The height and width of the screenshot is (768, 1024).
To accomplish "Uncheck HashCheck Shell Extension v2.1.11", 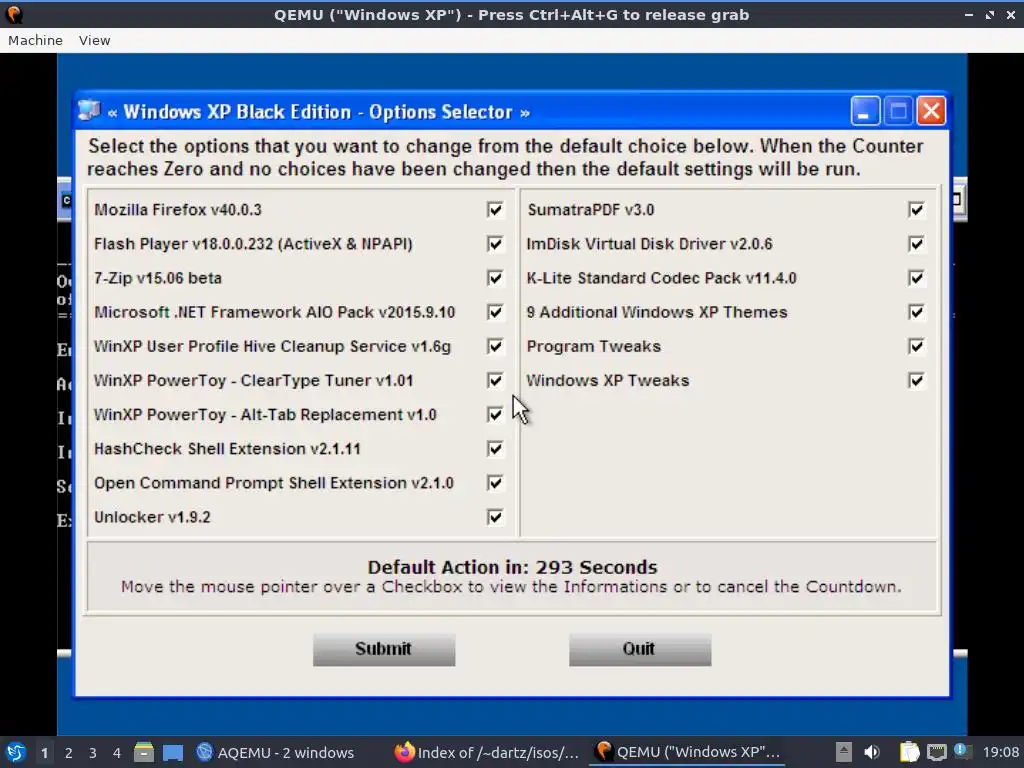I will point(495,449).
